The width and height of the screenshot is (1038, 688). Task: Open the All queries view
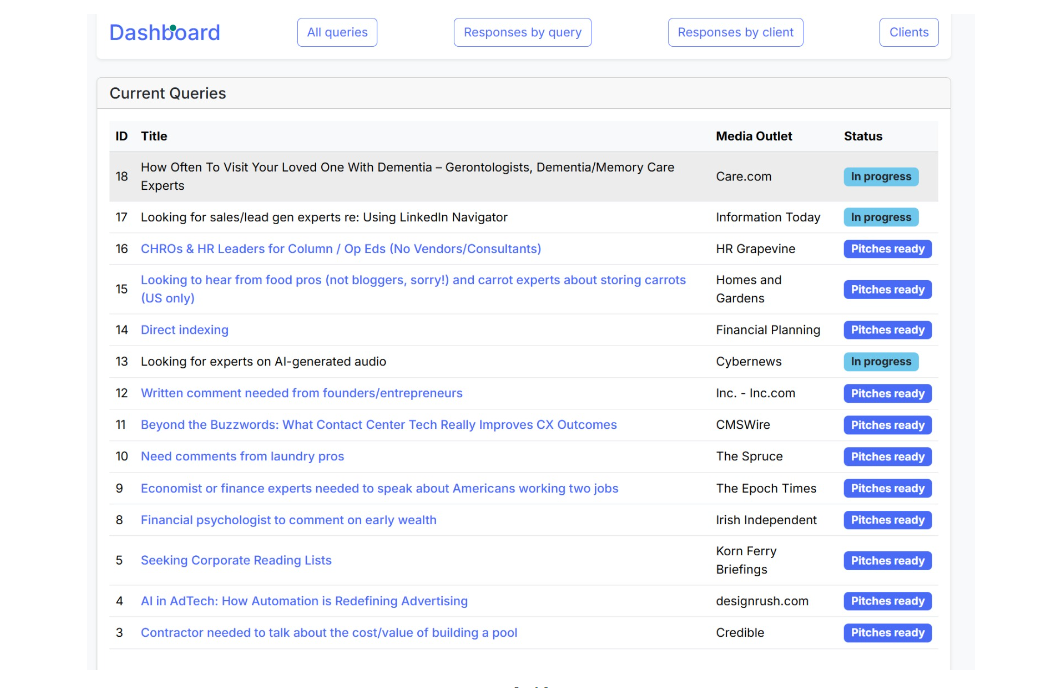coord(337,32)
